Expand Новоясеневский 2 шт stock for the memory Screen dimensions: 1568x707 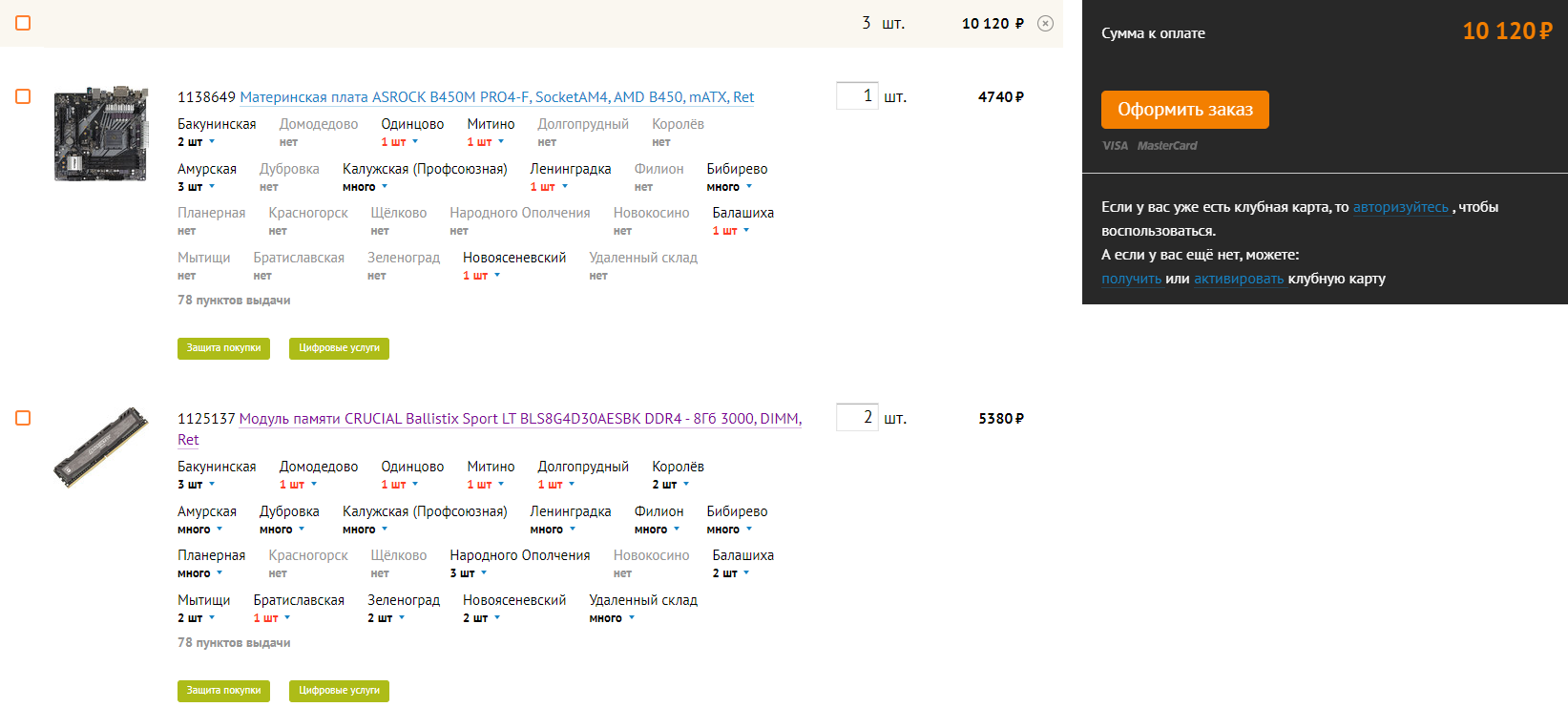coord(482,618)
